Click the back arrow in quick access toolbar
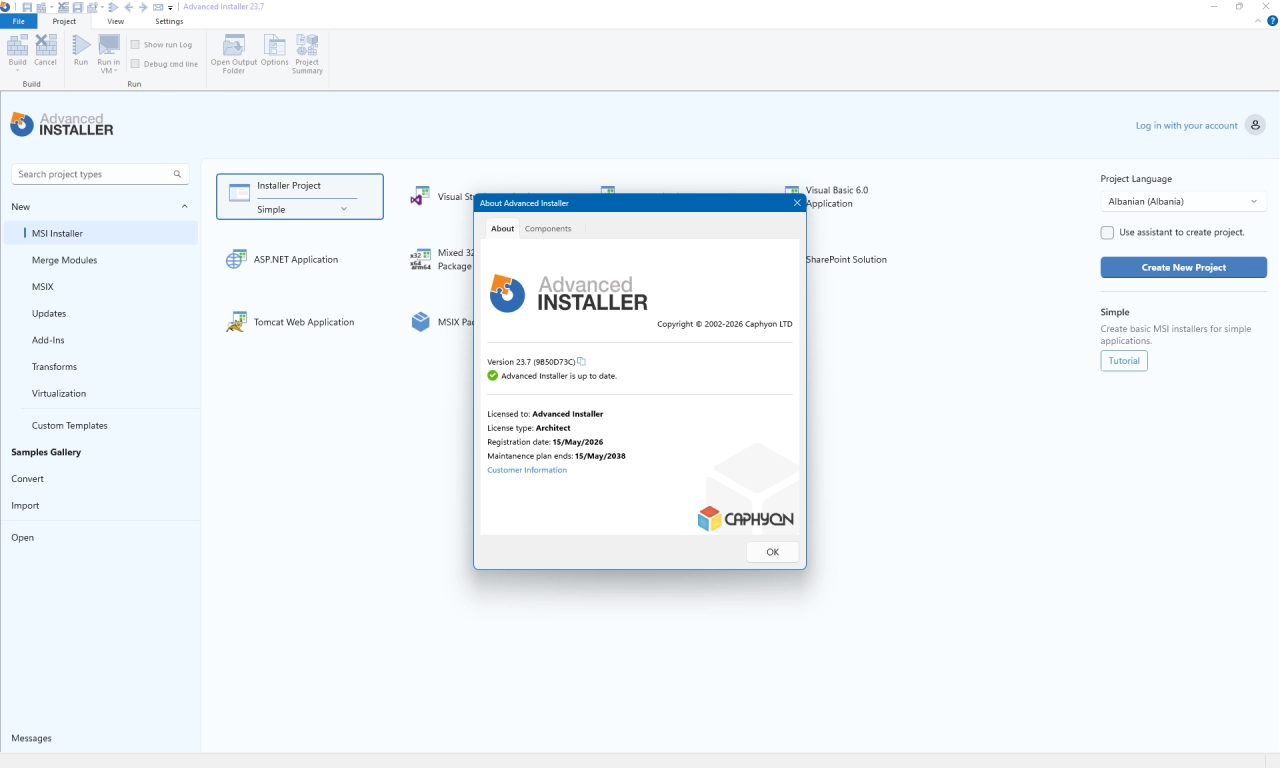The image size is (1280, 768). pos(128,7)
